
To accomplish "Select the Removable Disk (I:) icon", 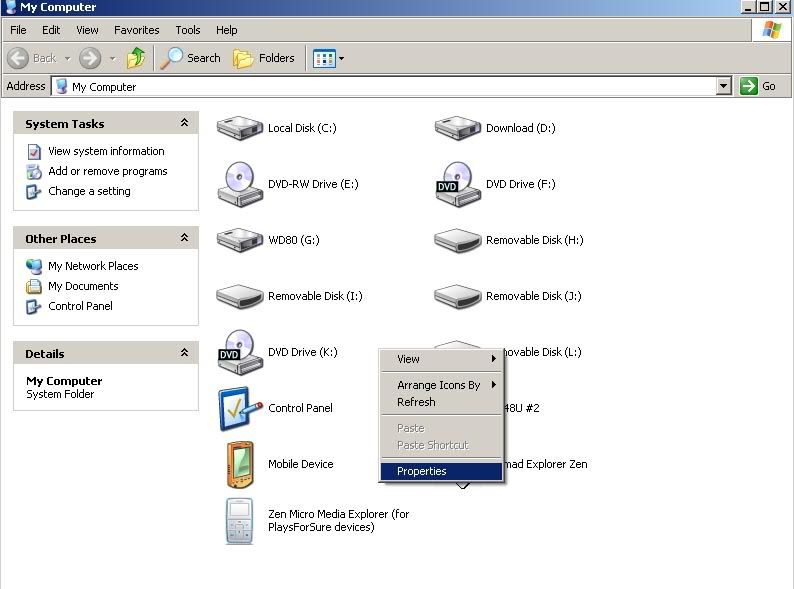I will (240, 296).
